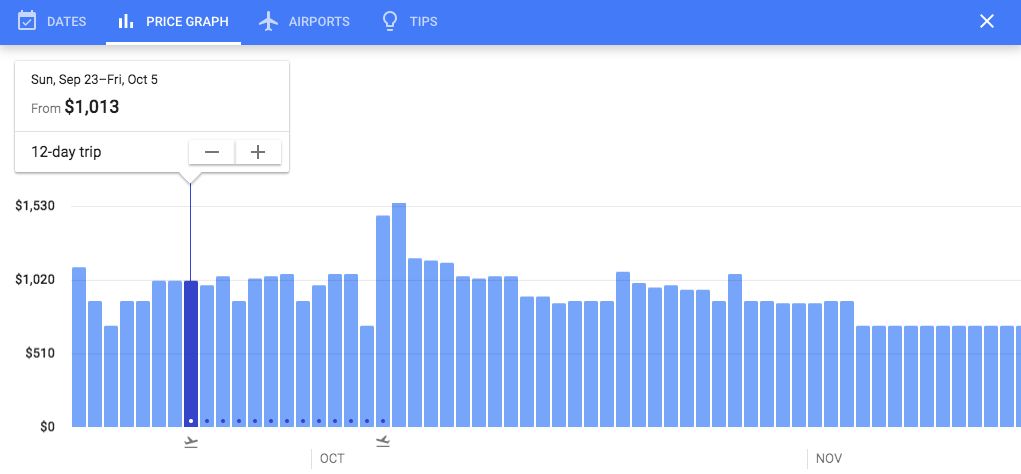Select the PRICE GRAPH tab label
The image size is (1021, 474).
click(187, 22)
